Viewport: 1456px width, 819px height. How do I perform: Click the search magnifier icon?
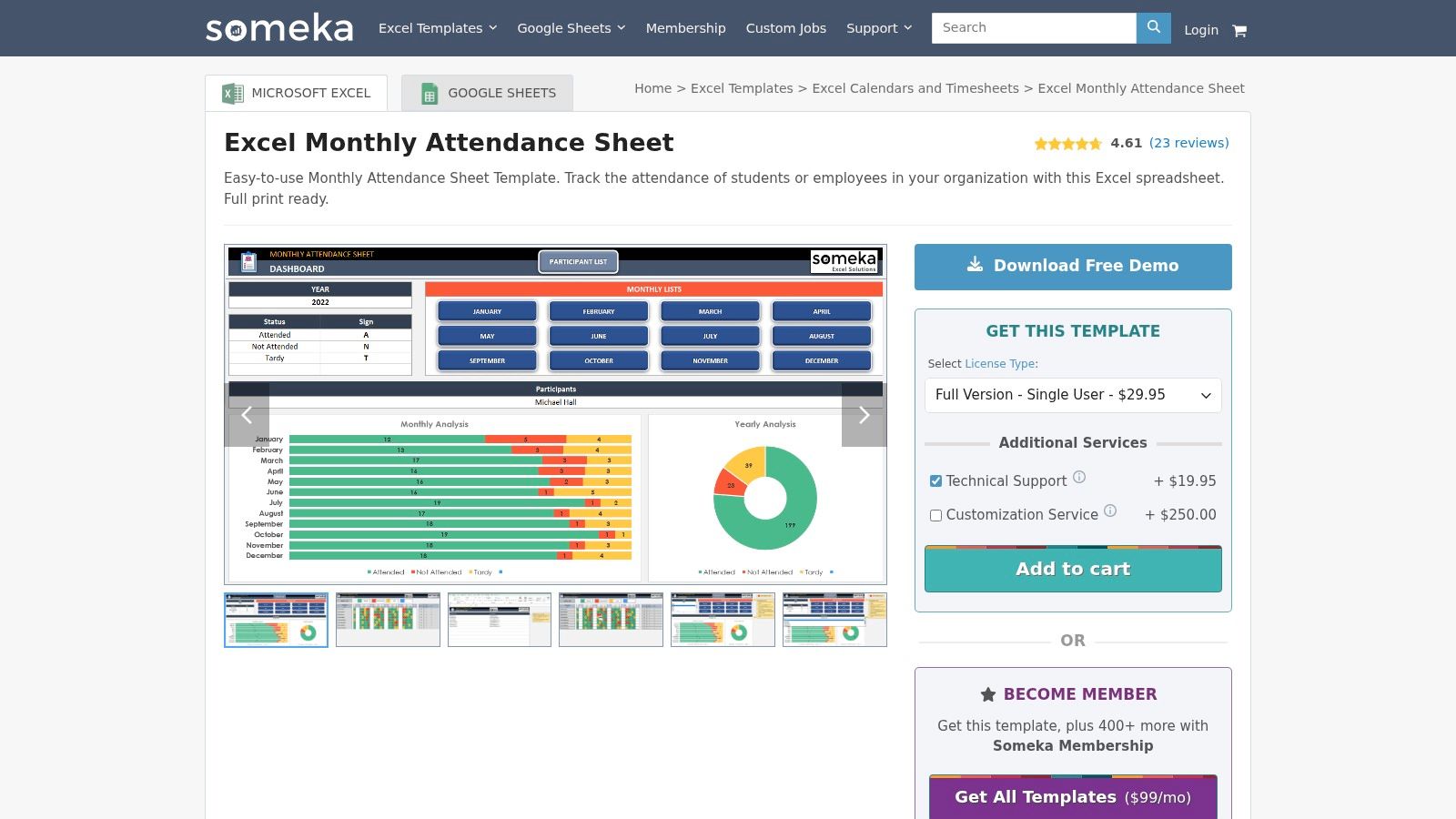click(x=1153, y=27)
